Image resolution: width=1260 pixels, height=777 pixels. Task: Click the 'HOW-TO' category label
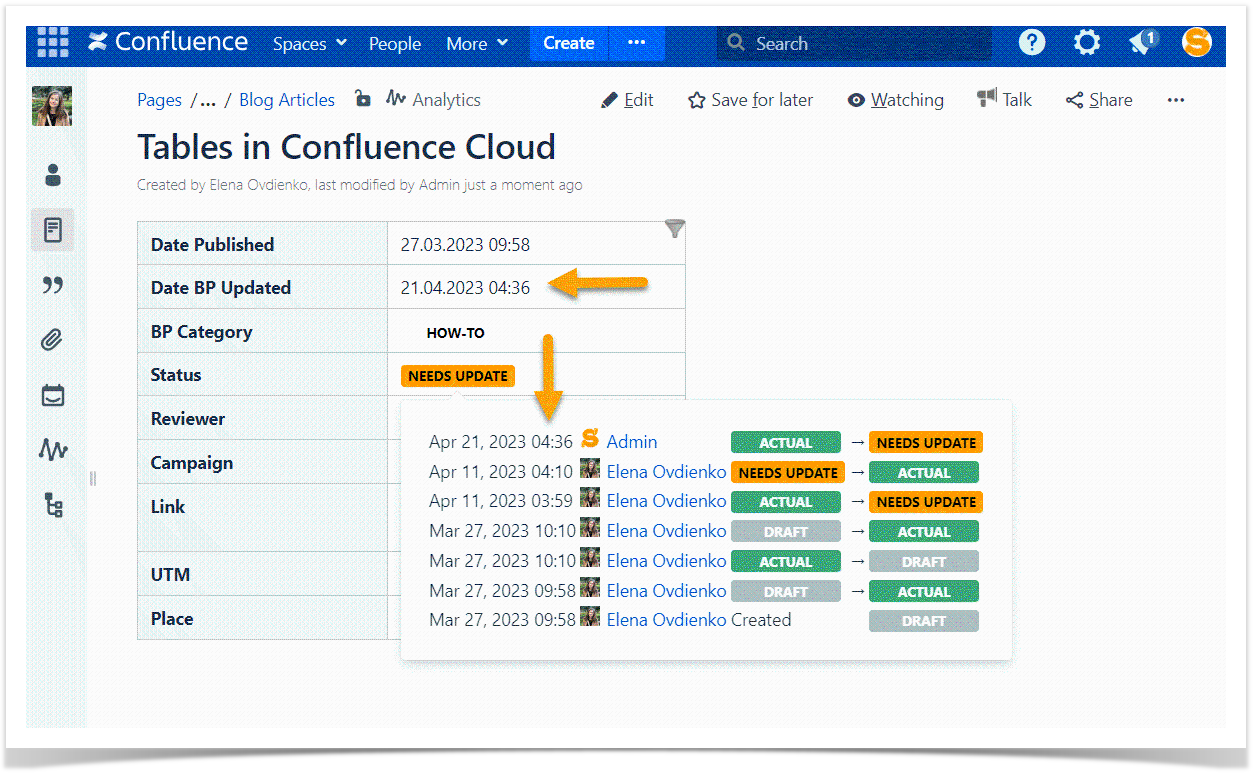pyautogui.click(x=455, y=333)
